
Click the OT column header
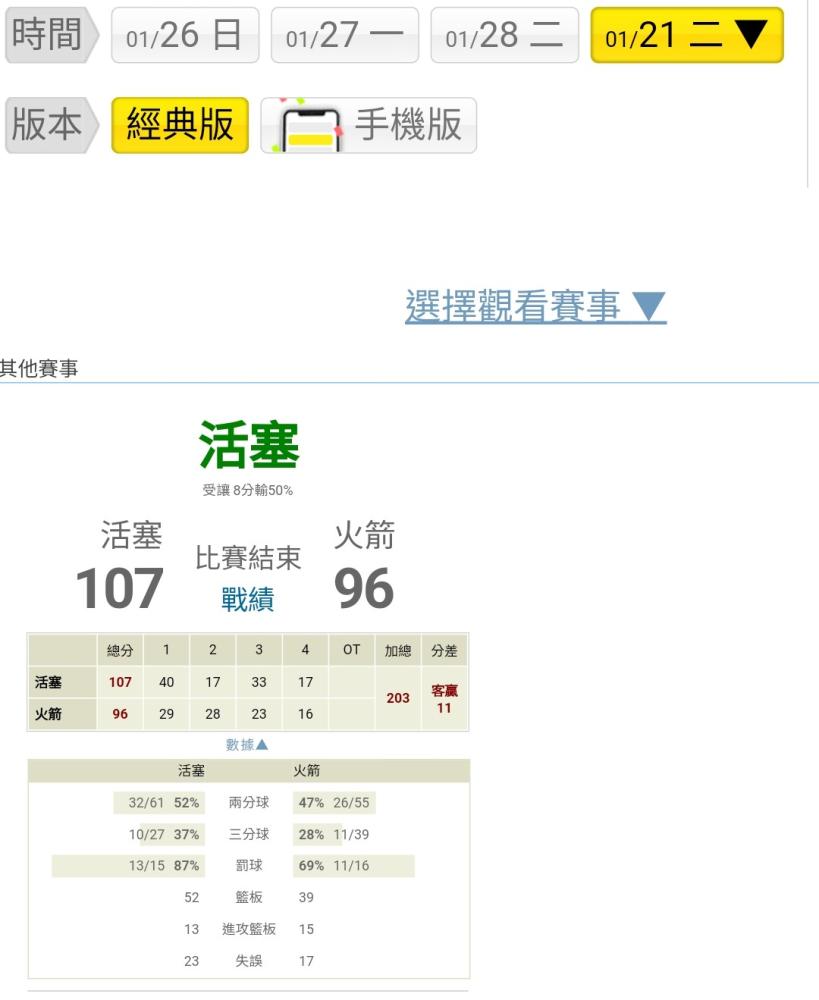351,650
